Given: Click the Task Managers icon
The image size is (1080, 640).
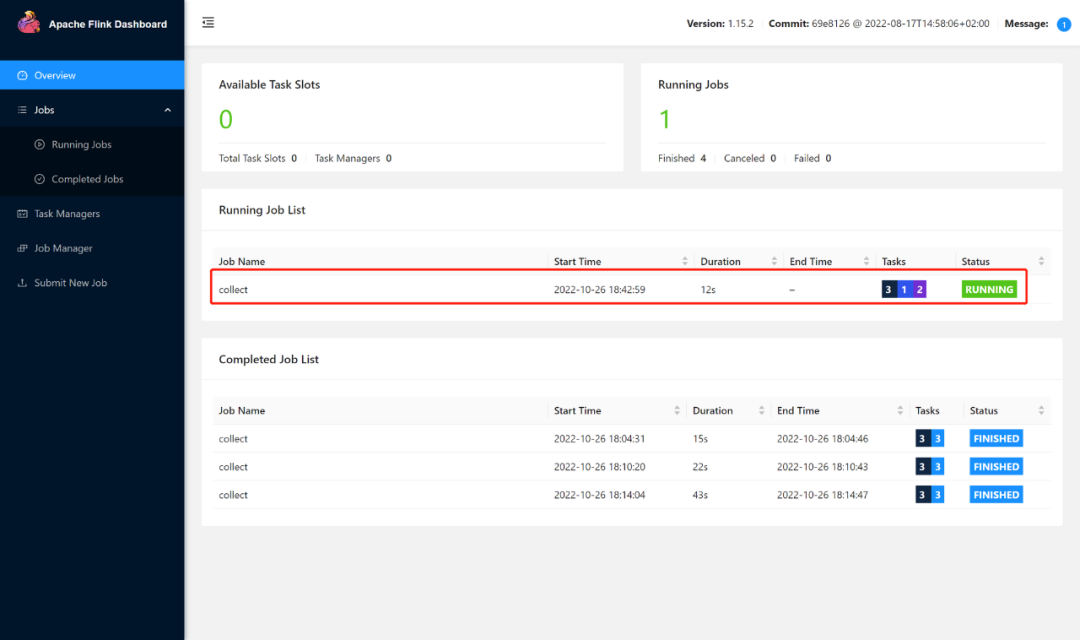Looking at the screenshot, I should [23, 214].
